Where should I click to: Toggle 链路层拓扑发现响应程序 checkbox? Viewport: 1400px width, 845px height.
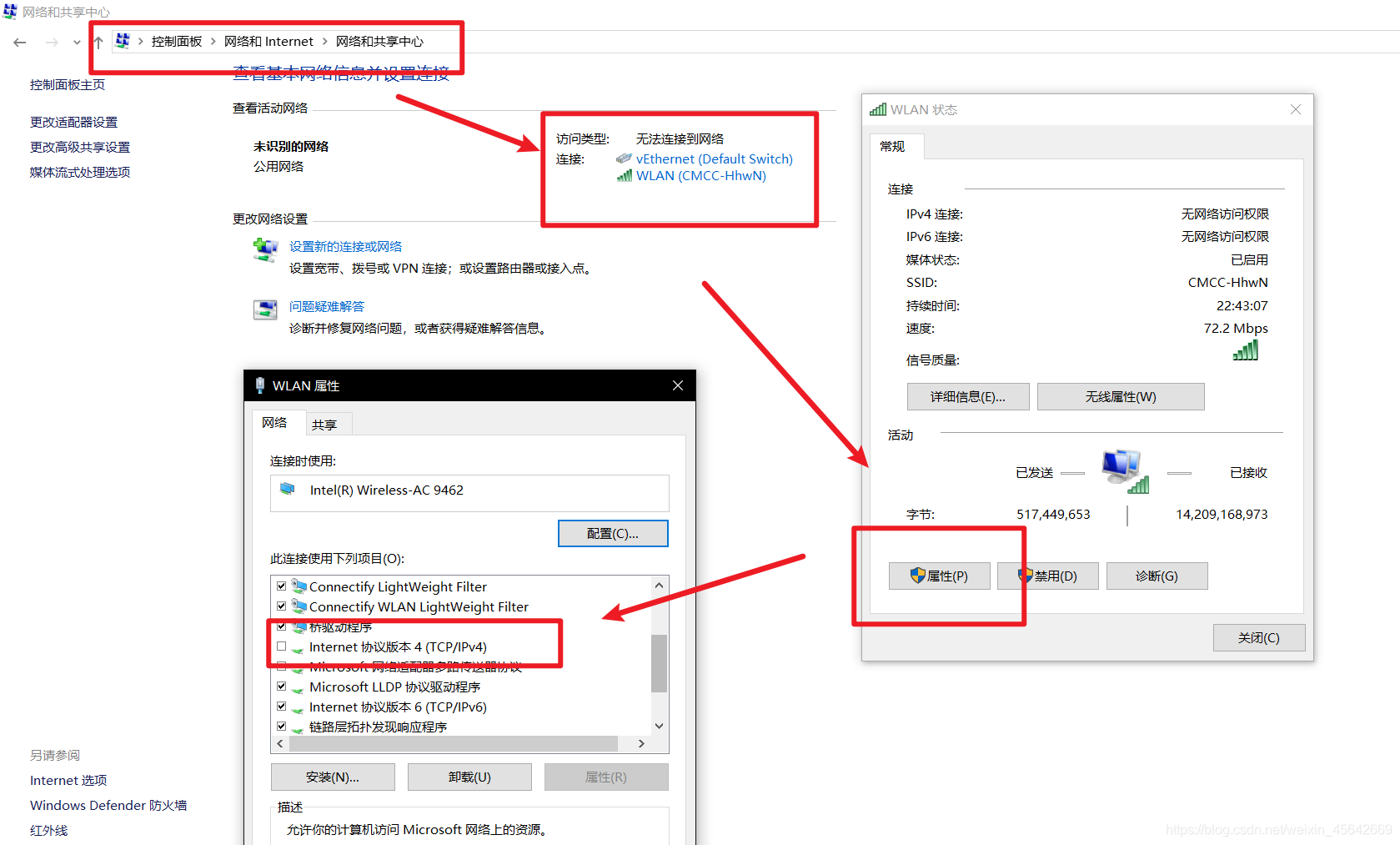point(281,727)
